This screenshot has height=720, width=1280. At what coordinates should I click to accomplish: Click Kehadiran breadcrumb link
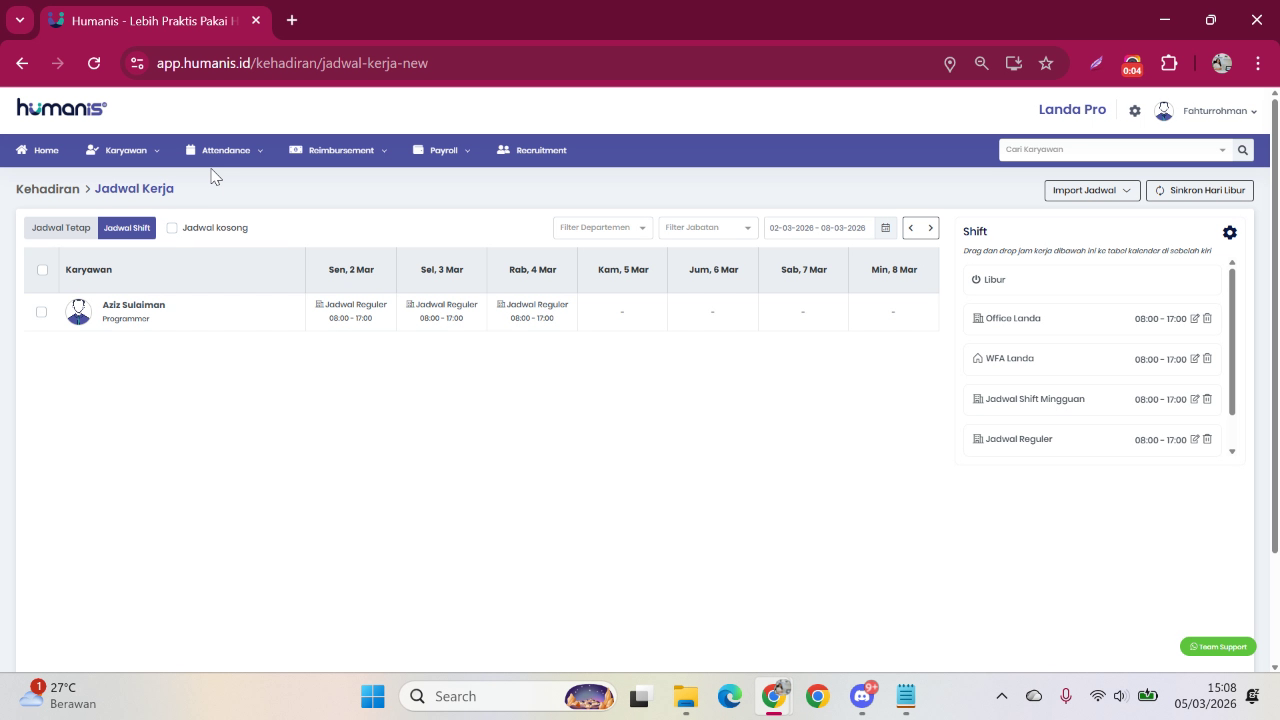(x=48, y=188)
